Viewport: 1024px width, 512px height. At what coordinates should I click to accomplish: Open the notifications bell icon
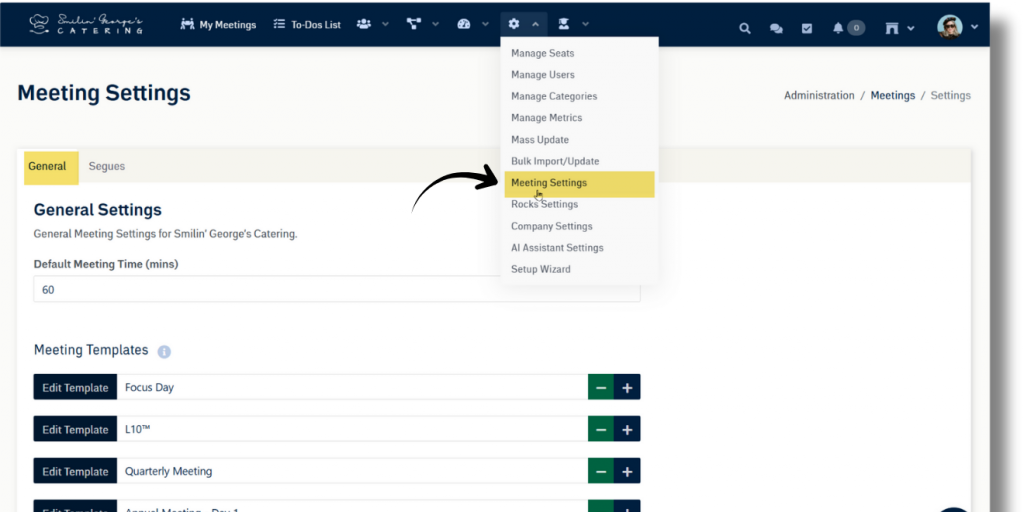tap(838, 28)
